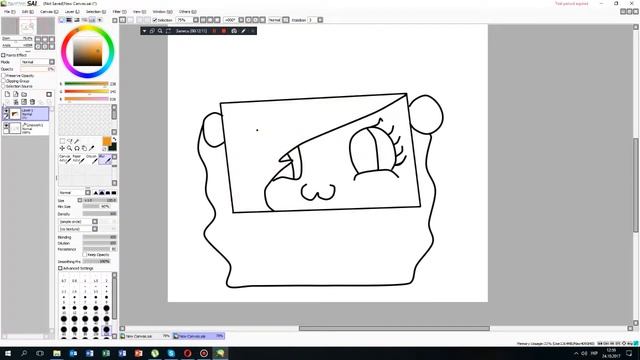
Task: Select the Eyedropper color picker tool
Action: [x=92, y=148]
